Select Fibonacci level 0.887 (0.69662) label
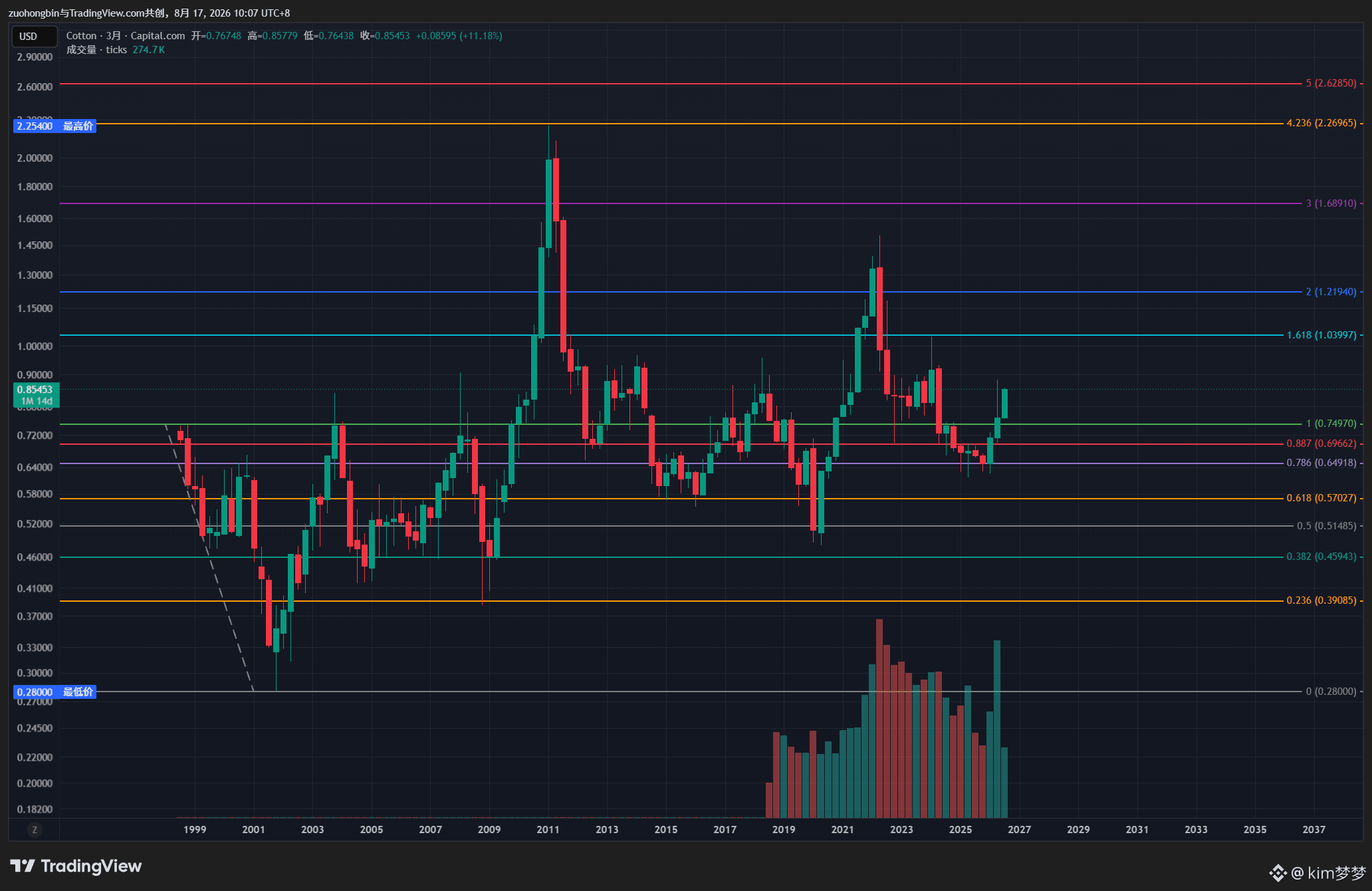The image size is (1372, 891). coord(1321,444)
